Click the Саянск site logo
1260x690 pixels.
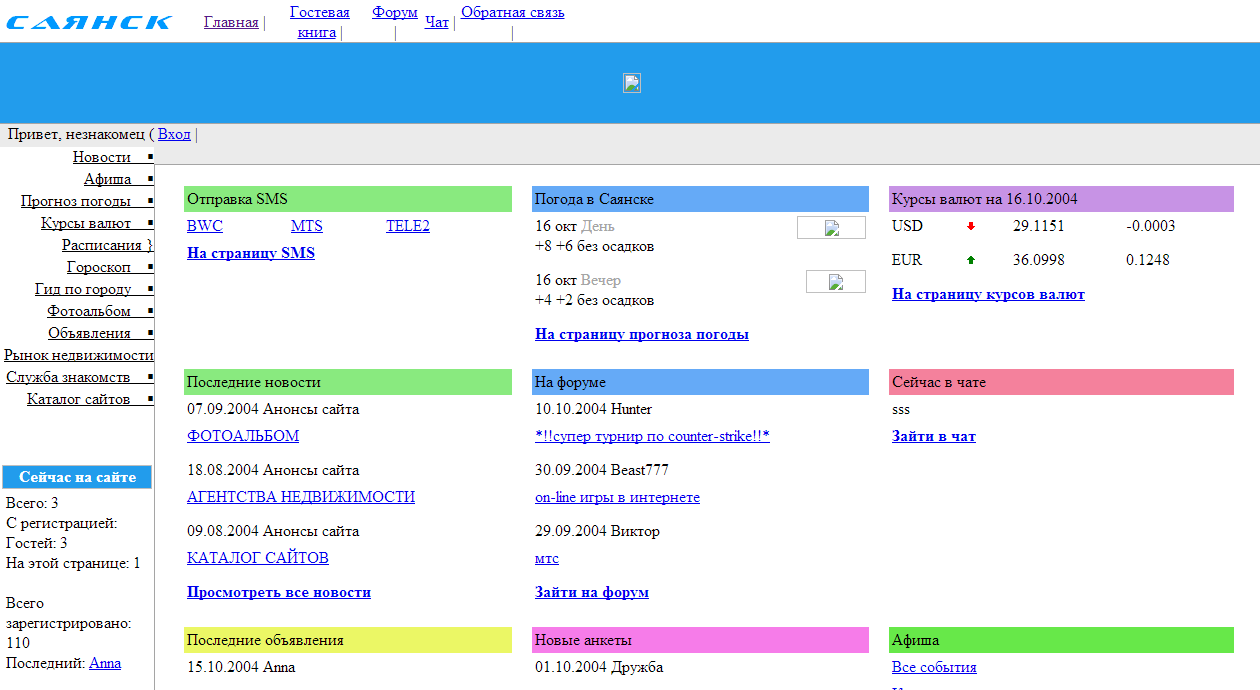(89, 22)
